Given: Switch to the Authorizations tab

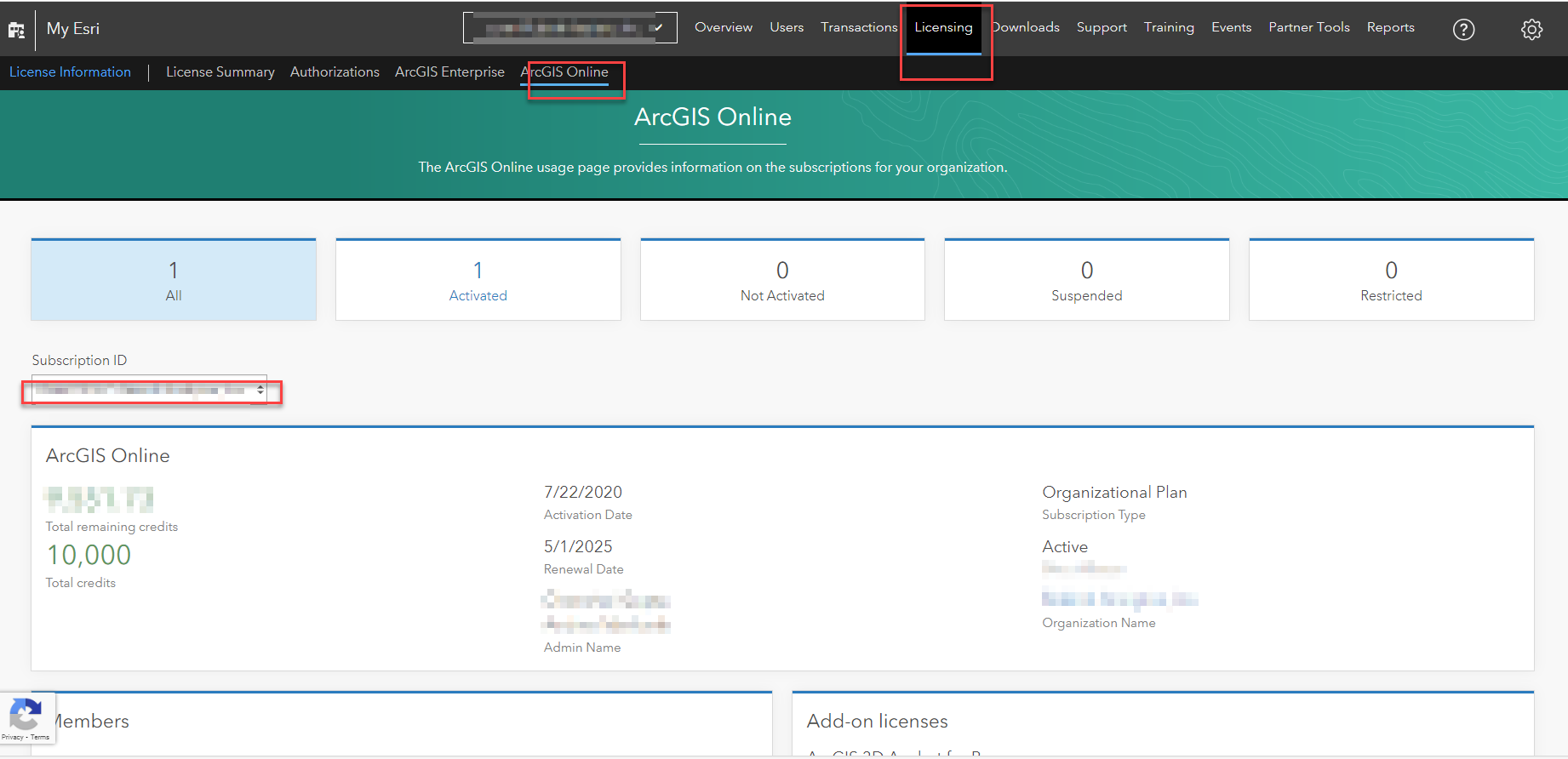Looking at the screenshot, I should [x=335, y=72].
